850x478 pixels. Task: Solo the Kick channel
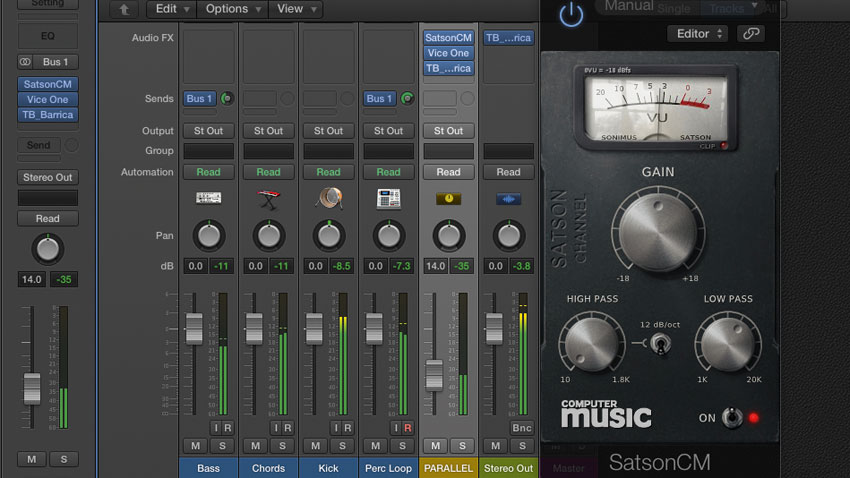click(342, 445)
